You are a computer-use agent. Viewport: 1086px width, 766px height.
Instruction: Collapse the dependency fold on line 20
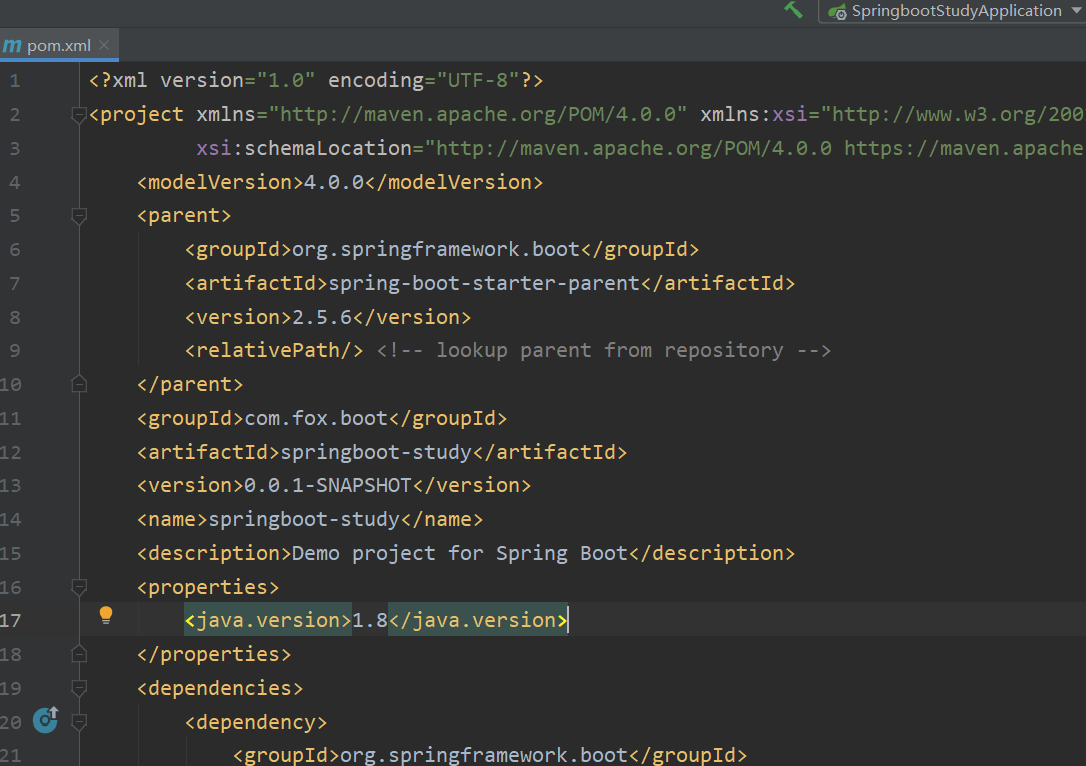point(79,722)
